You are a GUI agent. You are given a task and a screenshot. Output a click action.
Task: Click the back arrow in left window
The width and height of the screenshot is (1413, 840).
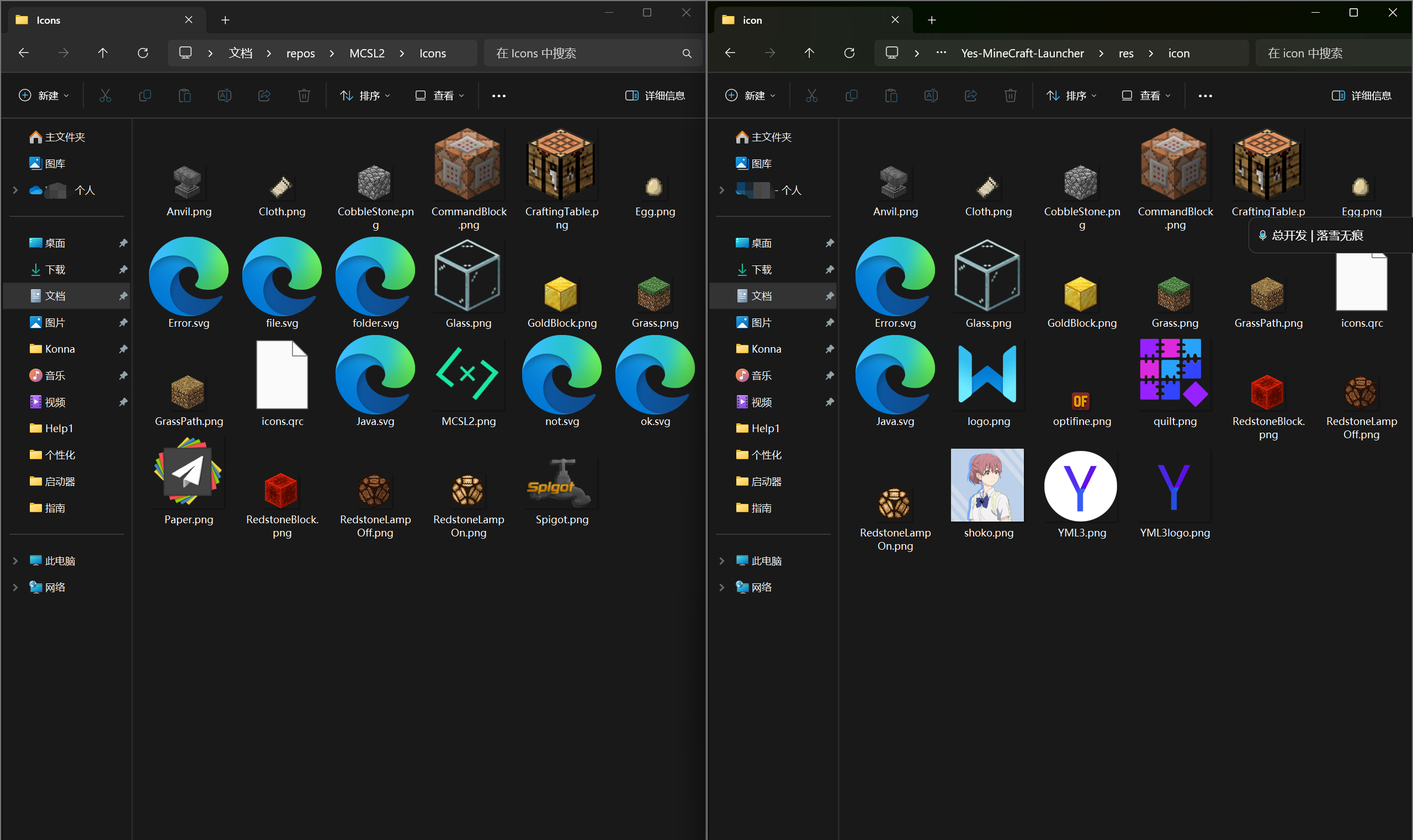(x=24, y=53)
